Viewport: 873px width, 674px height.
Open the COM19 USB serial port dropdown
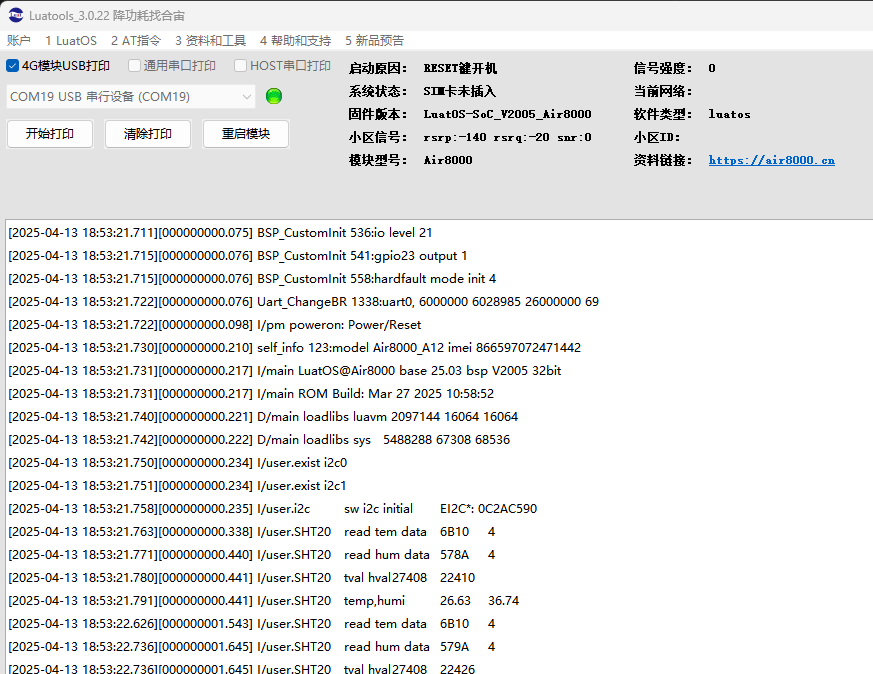[131, 97]
